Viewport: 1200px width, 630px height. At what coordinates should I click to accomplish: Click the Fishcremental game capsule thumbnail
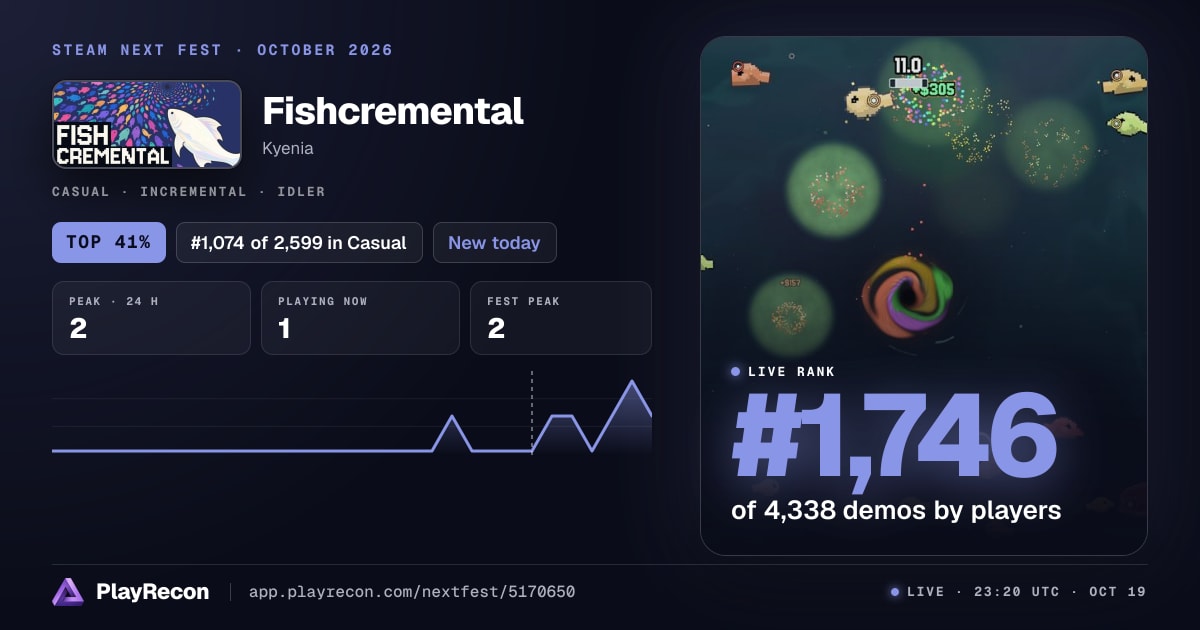tap(147, 124)
